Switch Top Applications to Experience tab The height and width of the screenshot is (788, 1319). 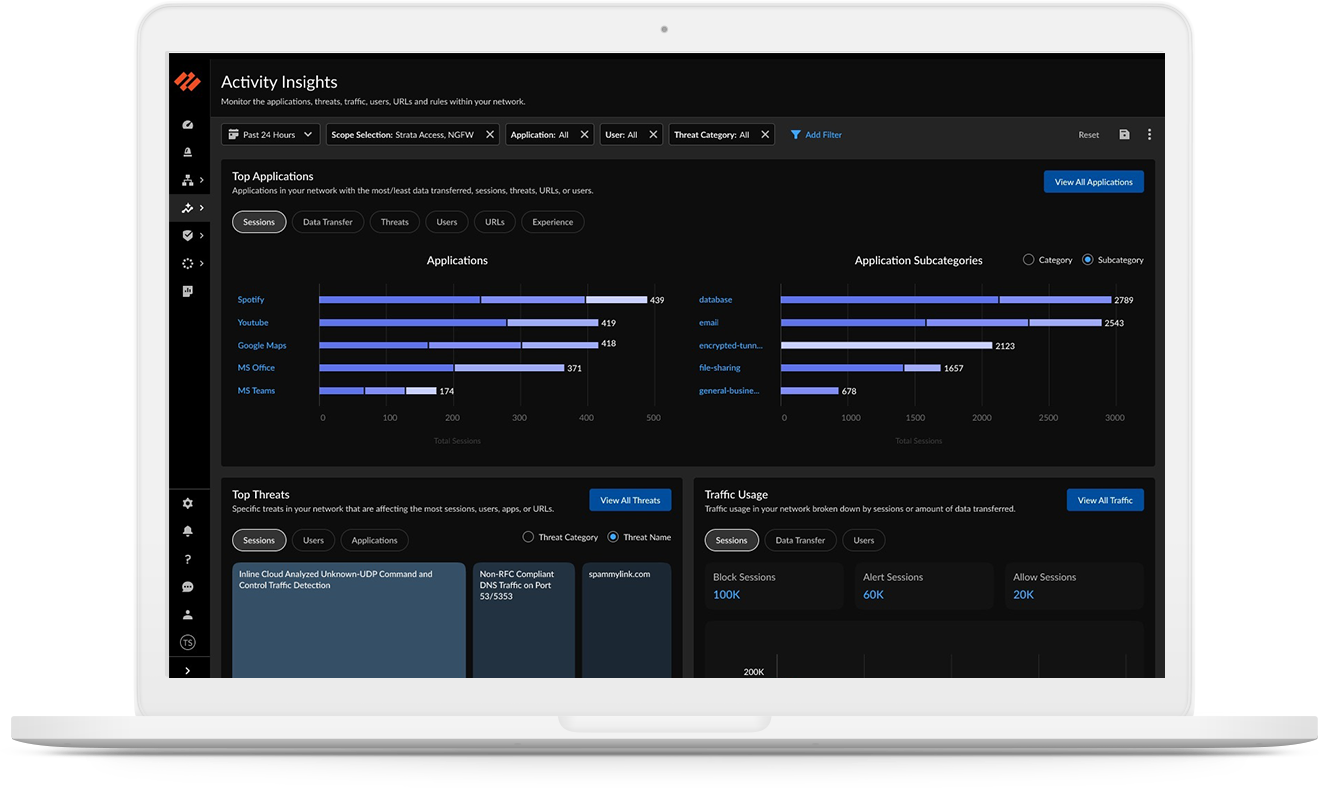552,222
